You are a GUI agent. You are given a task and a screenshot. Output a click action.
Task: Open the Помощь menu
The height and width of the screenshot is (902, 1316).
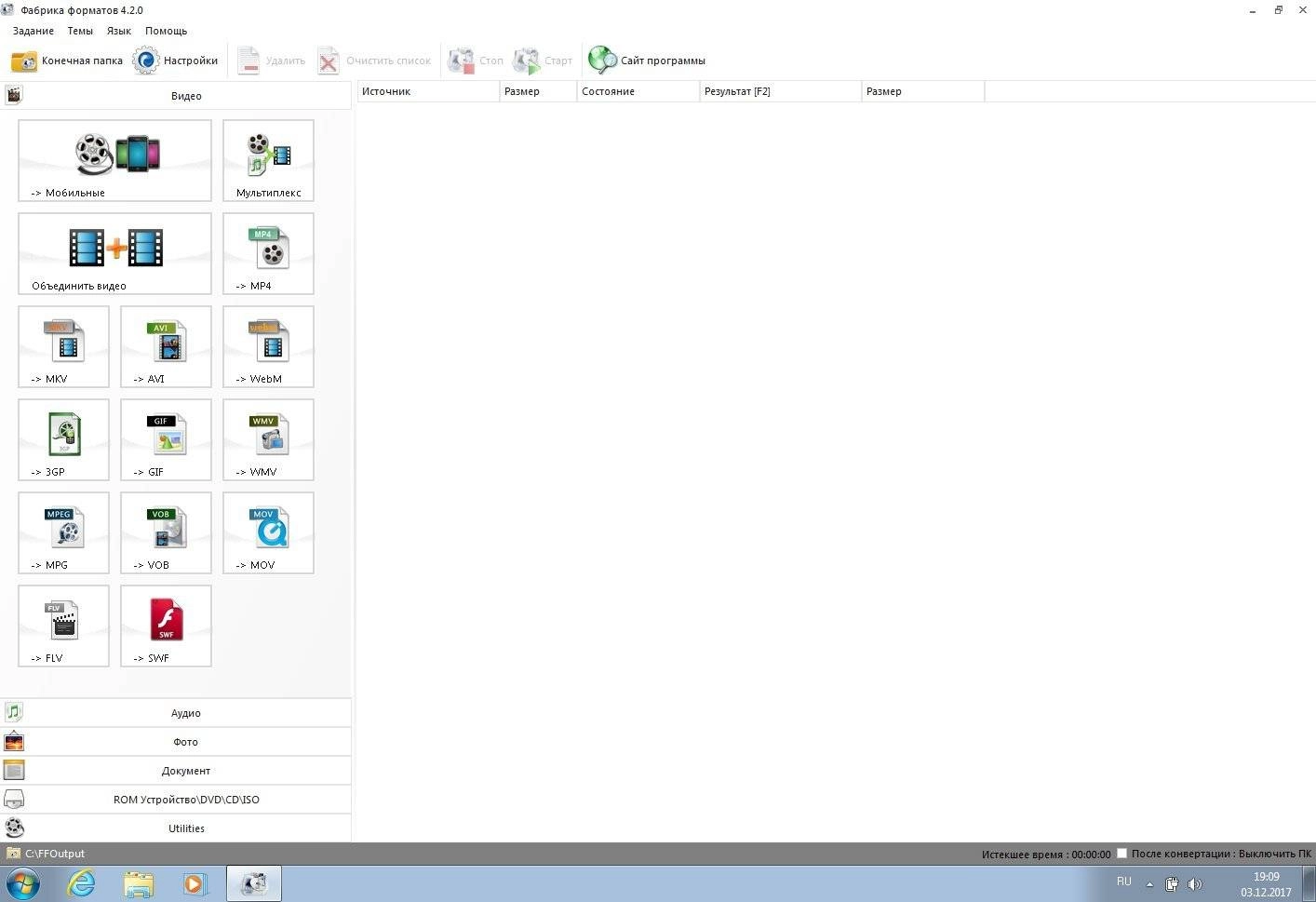(x=167, y=31)
